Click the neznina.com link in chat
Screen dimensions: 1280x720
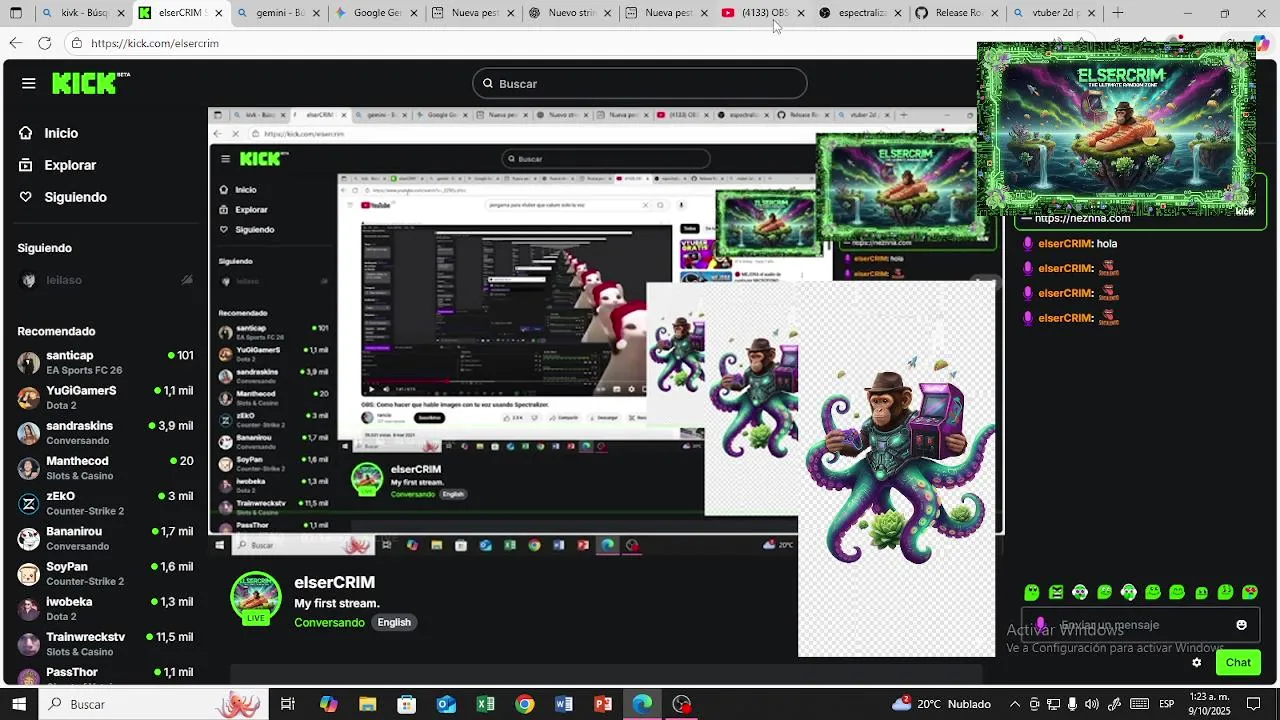[x=1082, y=218]
